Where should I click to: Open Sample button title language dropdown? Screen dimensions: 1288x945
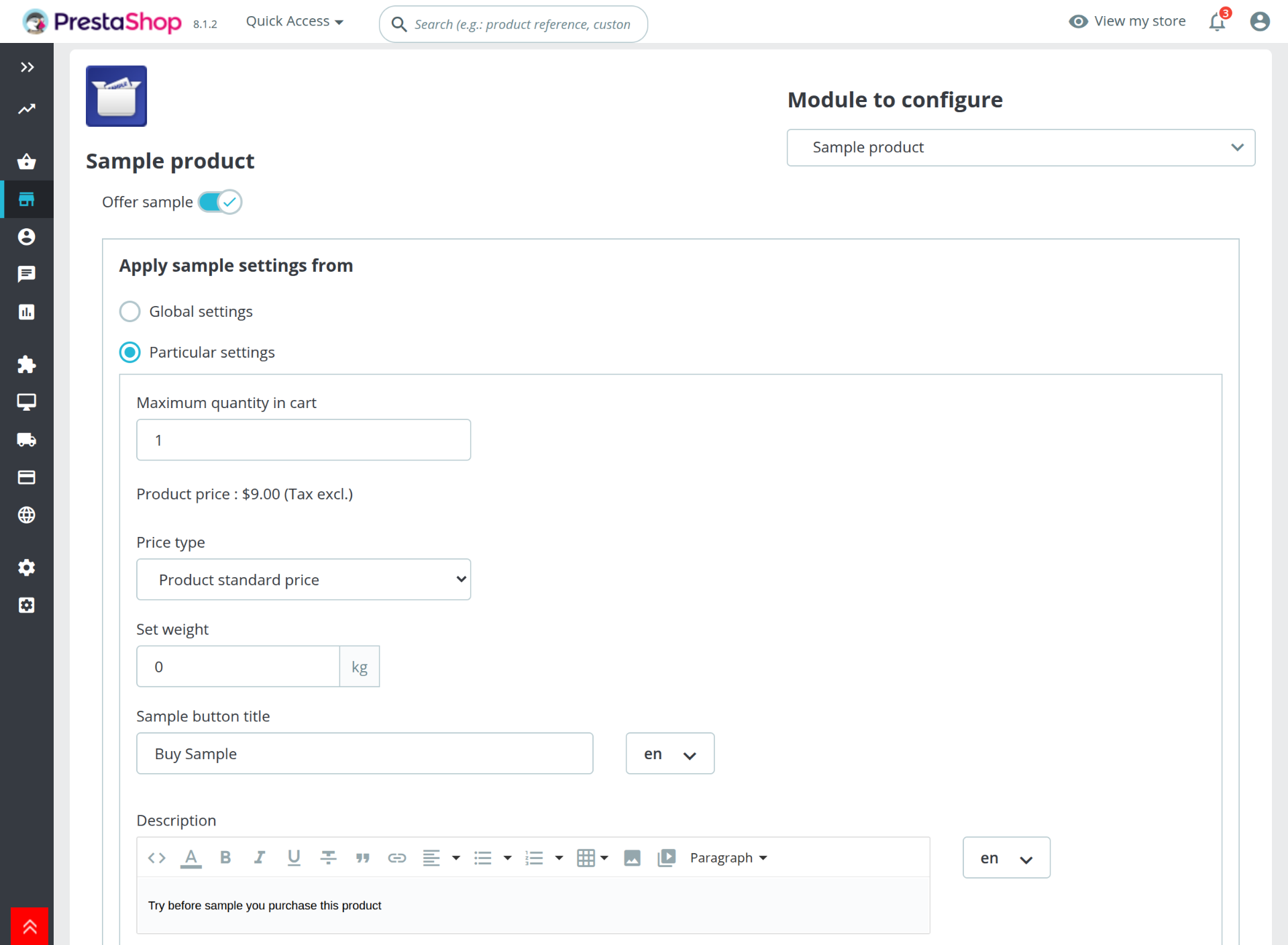point(669,754)
